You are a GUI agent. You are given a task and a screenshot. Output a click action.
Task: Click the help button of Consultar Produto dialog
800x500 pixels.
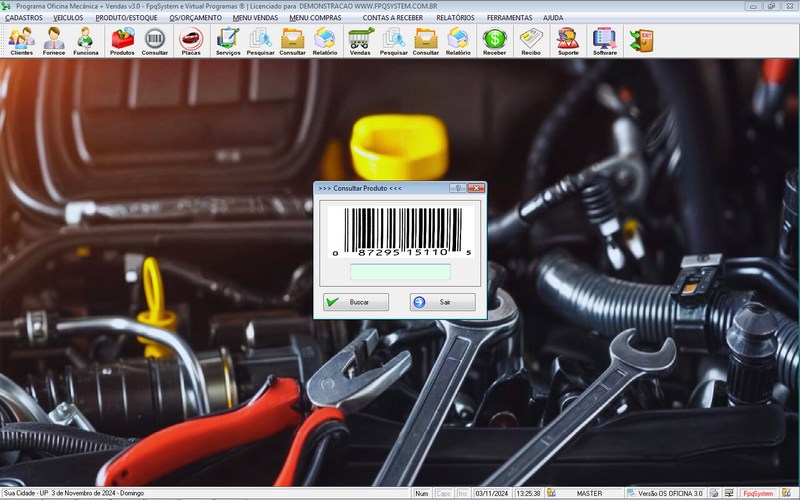(458, 188)
